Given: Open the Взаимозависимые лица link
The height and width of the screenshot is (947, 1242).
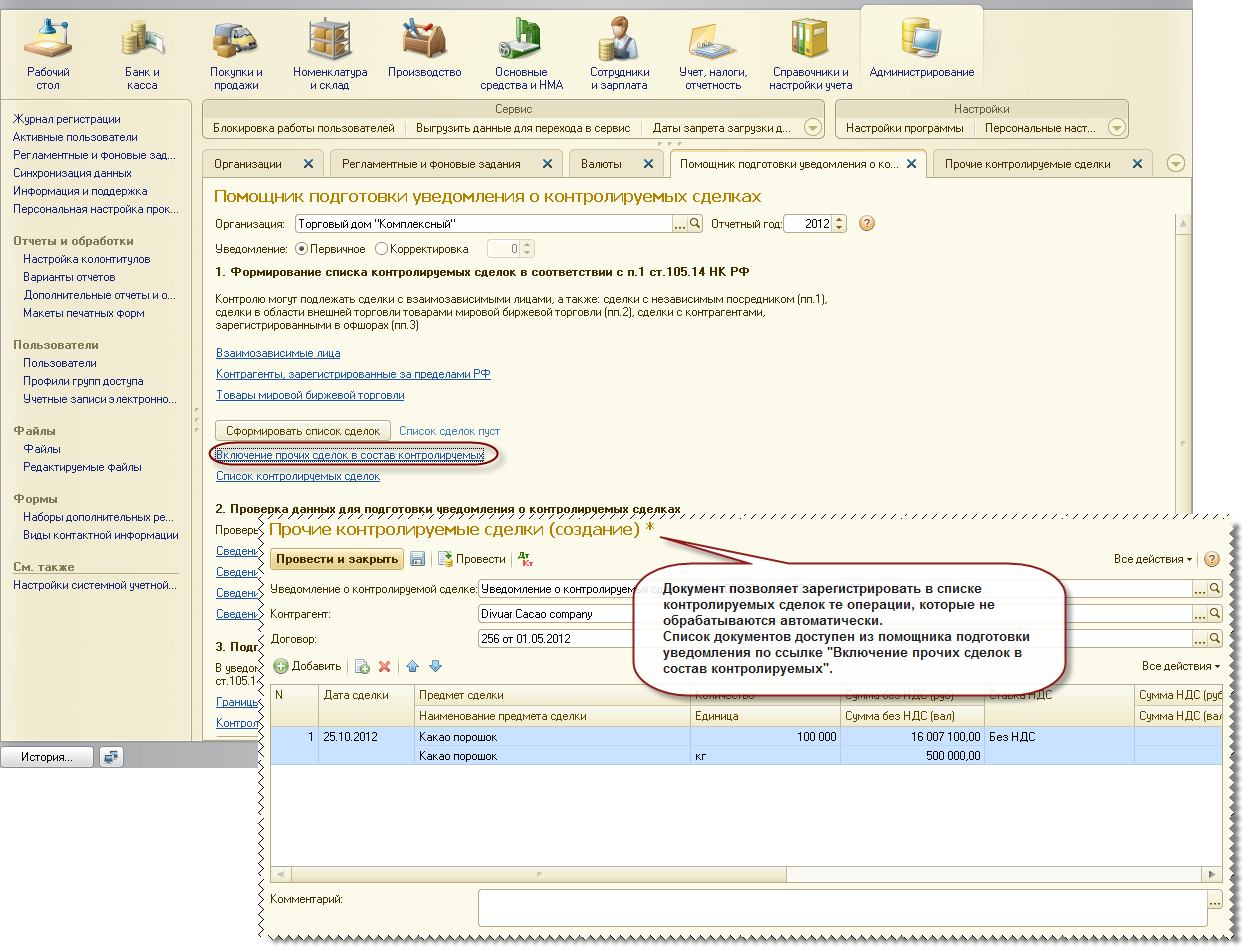Looking at the screenshot, I should [x=278, y=353].
